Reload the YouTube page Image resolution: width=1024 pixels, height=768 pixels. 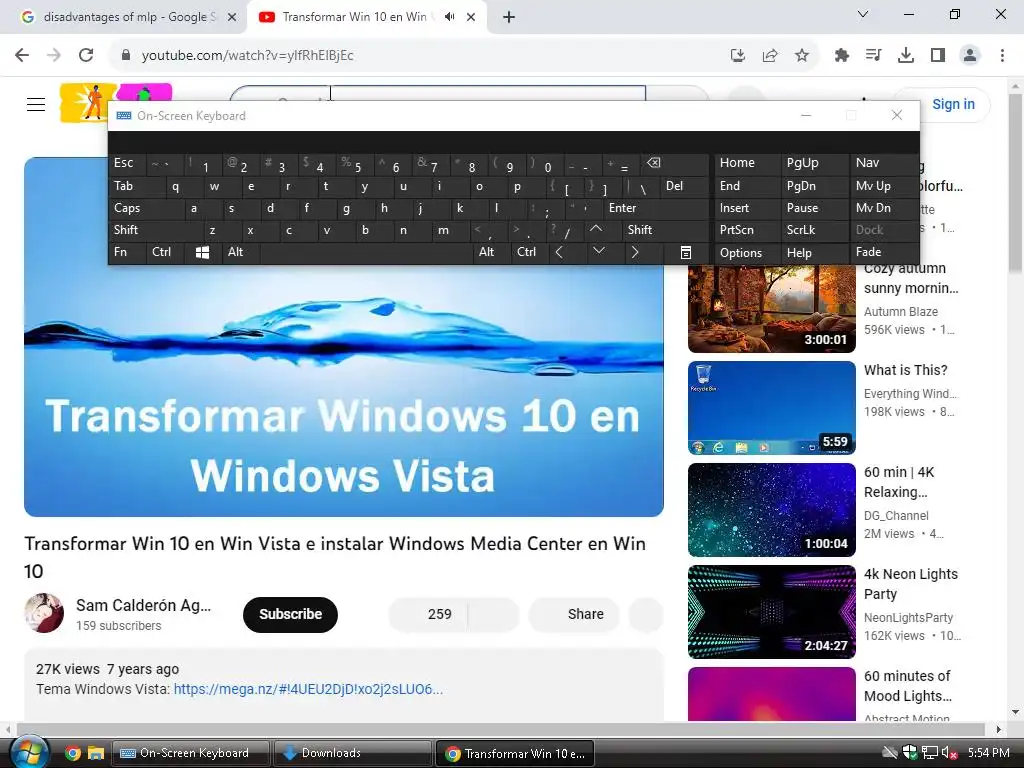click(x=86, y=56)
